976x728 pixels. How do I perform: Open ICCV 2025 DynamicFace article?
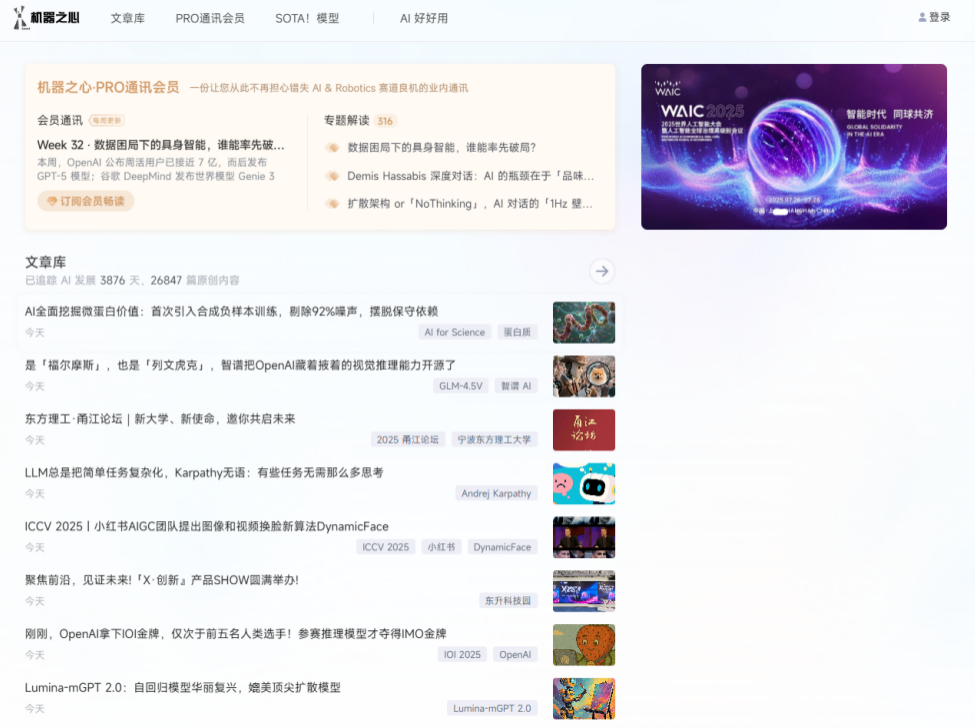tap(207, 526)
